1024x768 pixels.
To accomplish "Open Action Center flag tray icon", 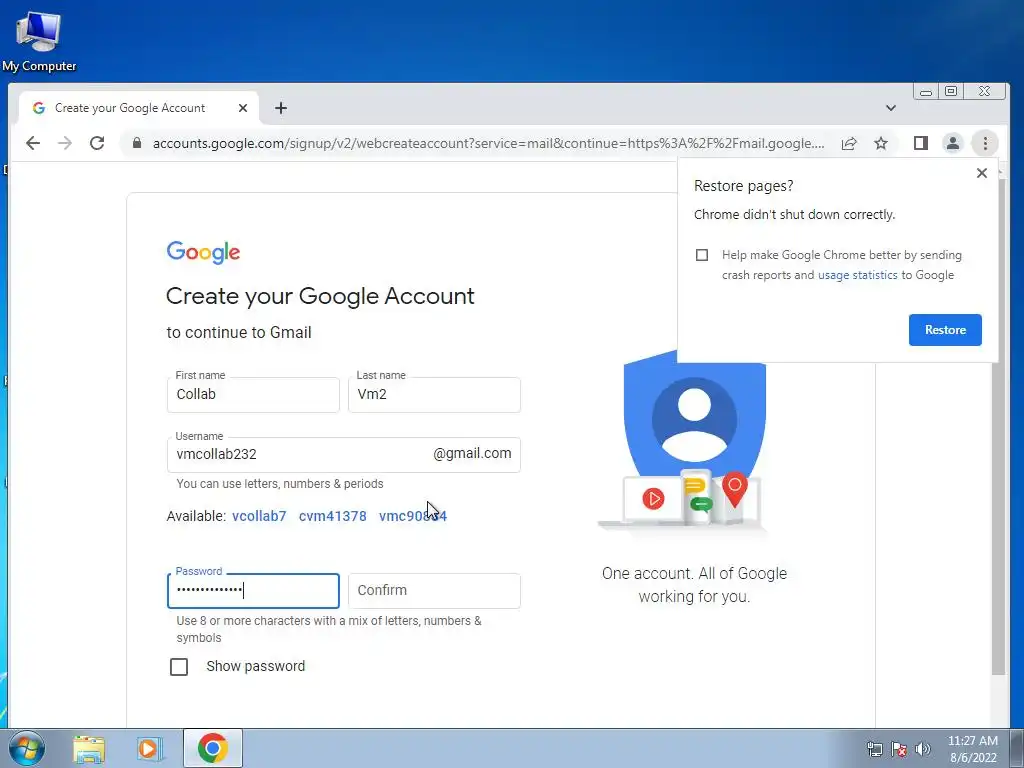I will pyautogui.click(x=899, y=749).
